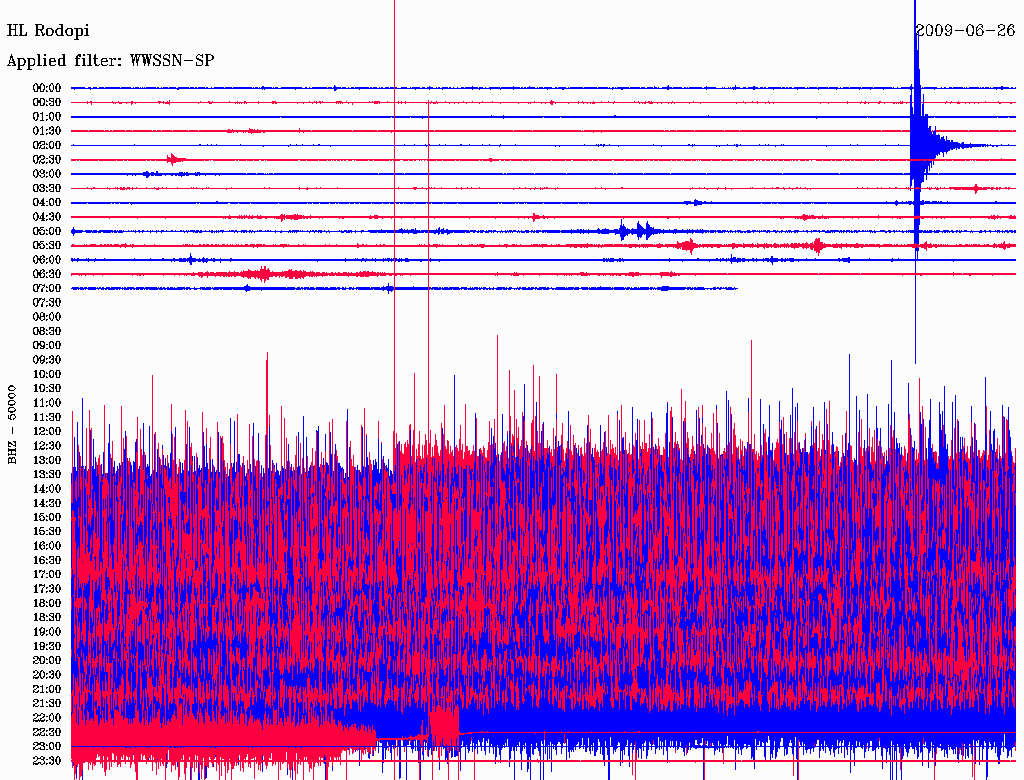Select the 17:00 time label
This screenshot has height=780, width=1024.
coord(47,574)
